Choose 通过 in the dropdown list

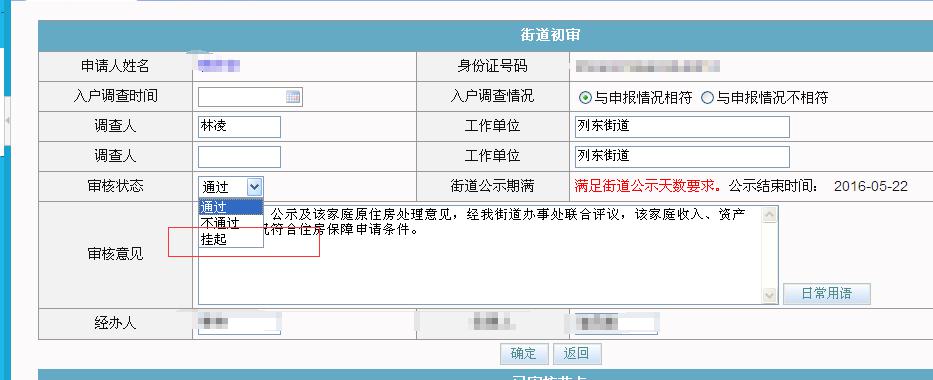(230, 207)
